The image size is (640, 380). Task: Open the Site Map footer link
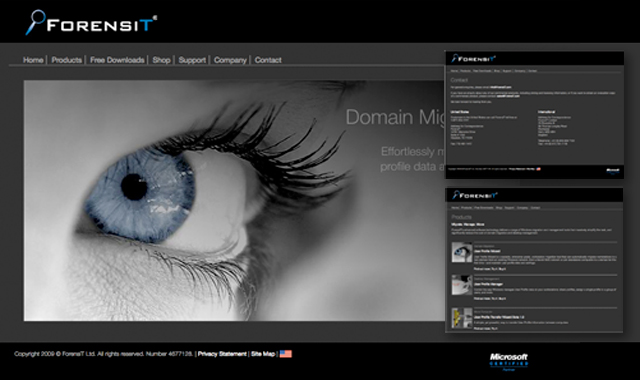click(x=263, y=354)
